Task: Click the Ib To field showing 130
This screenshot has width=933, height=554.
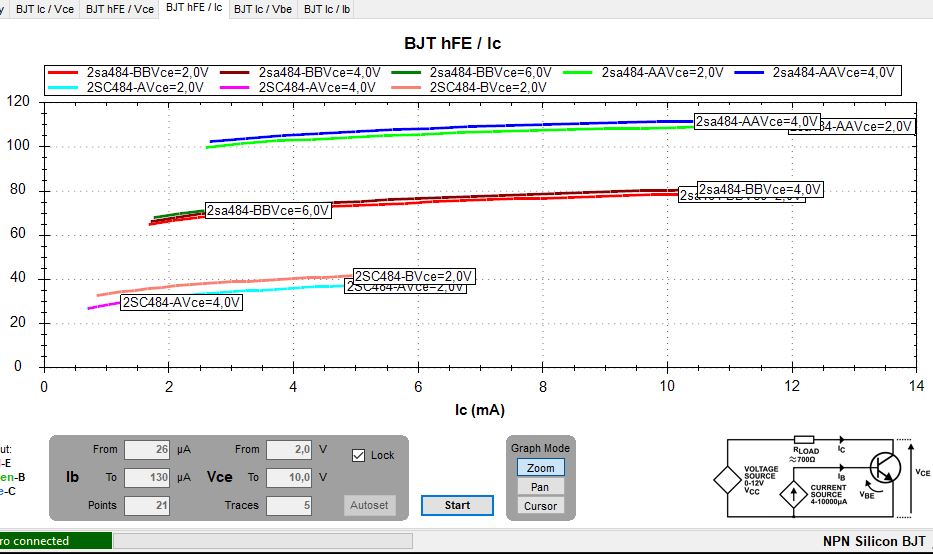Action: (x=147, y=477)
